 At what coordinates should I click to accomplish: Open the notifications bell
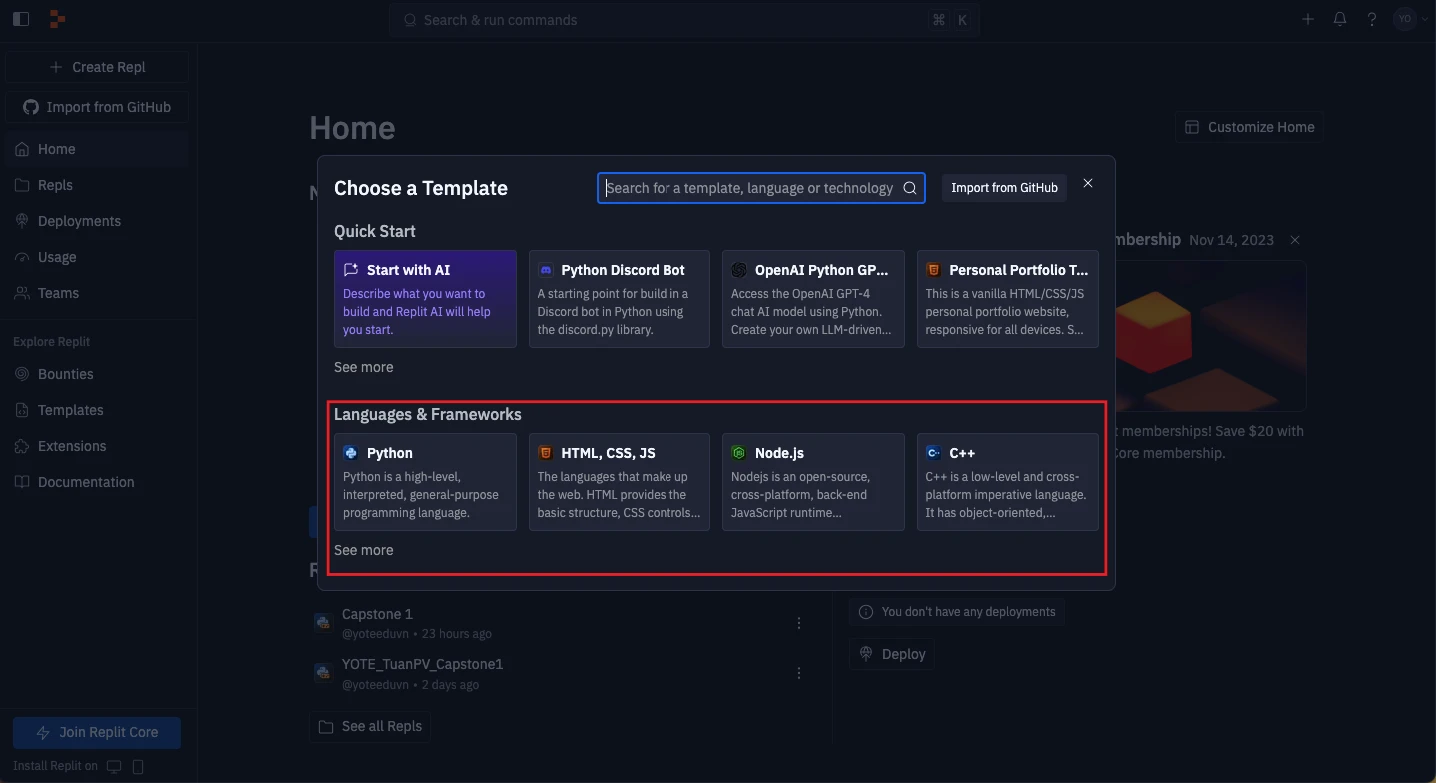pyautogui.click(x=1340, y=19)
